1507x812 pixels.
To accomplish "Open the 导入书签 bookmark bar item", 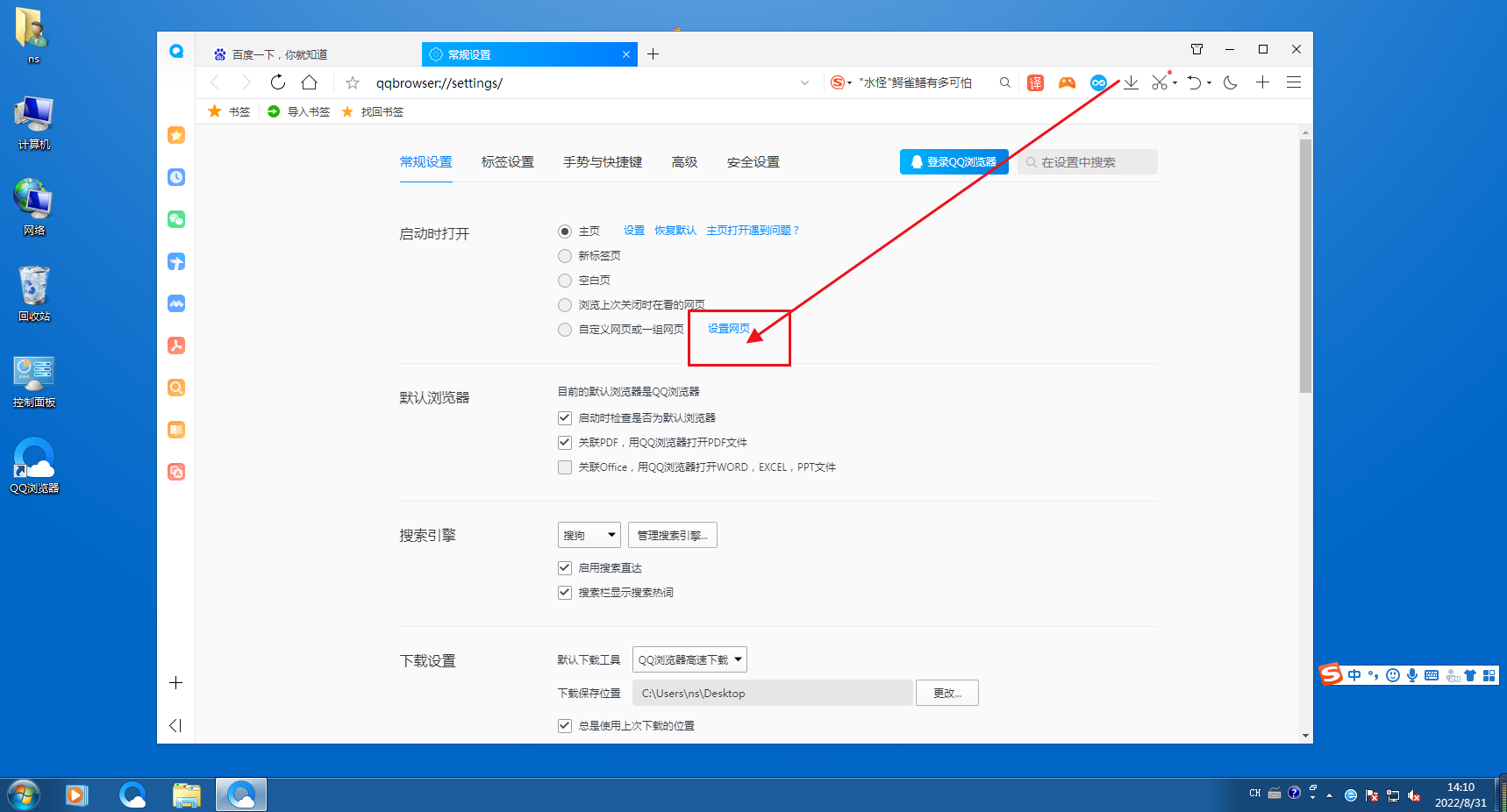I will [x=299, y=111].
